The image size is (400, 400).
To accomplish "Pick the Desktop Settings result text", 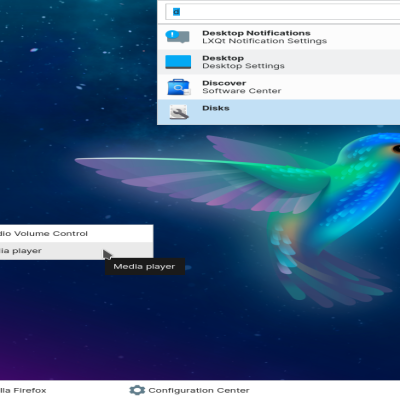I will pos(243,62).
